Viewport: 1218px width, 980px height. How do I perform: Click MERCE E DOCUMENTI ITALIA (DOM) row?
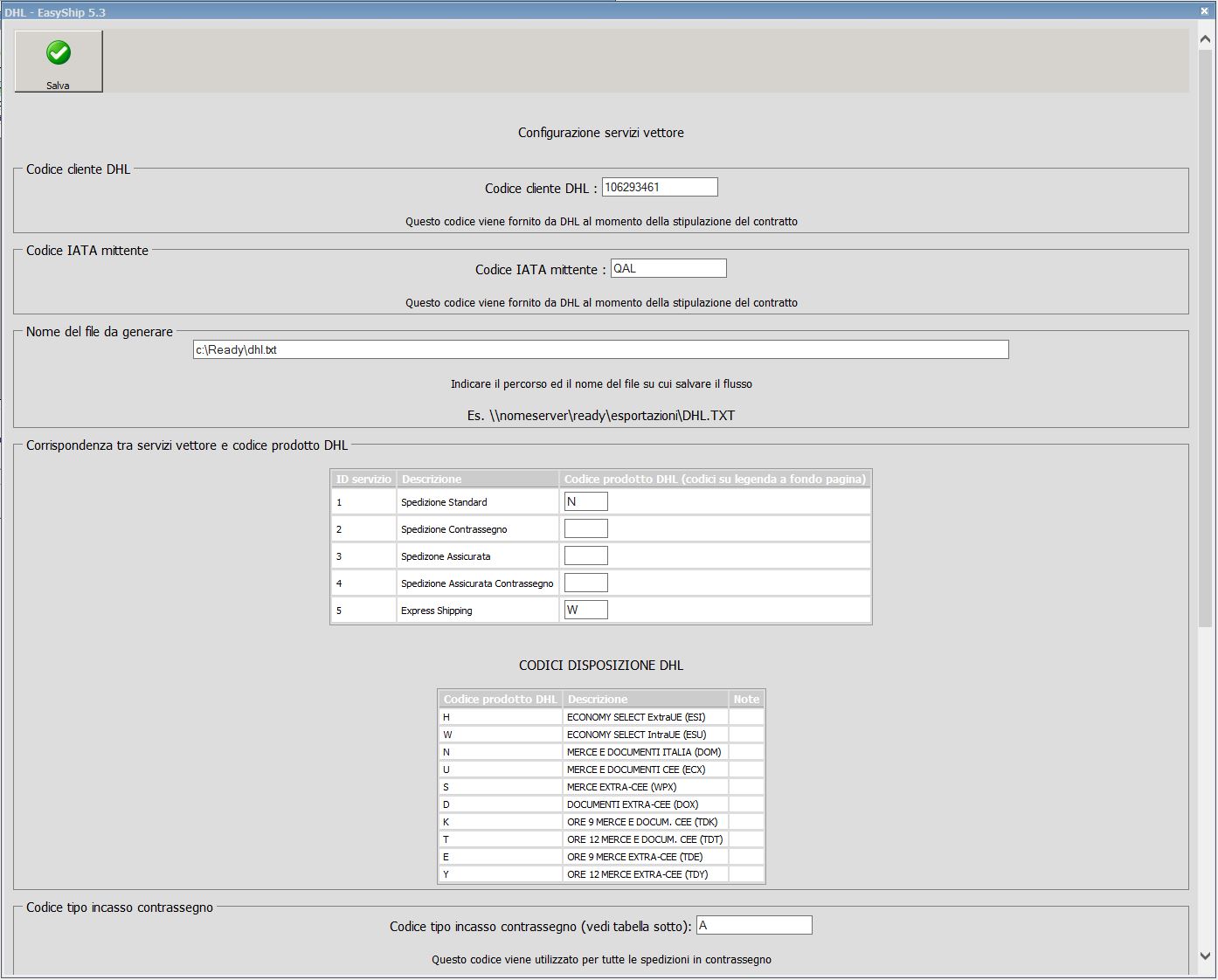(x=601, y=752)
